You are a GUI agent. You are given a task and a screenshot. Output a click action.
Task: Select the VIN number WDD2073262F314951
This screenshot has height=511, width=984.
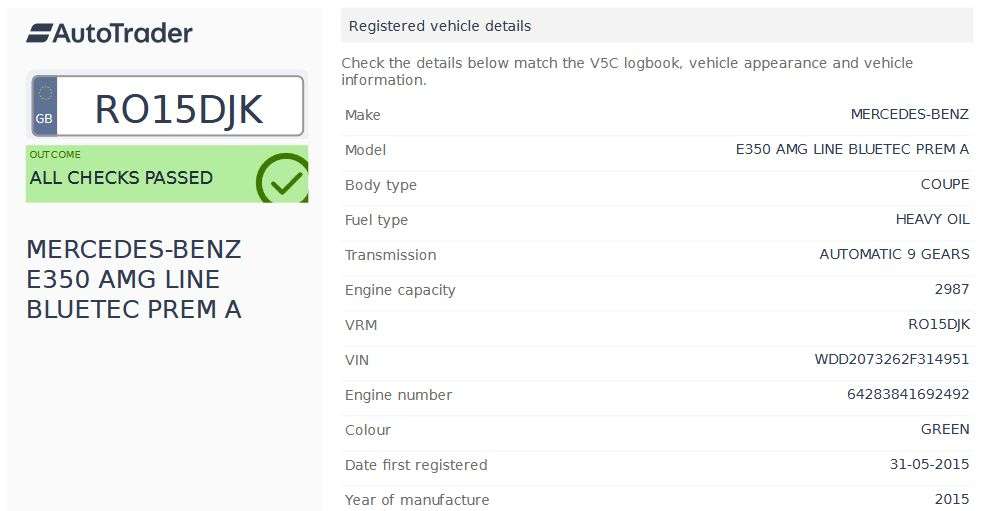tap(891, 360)
